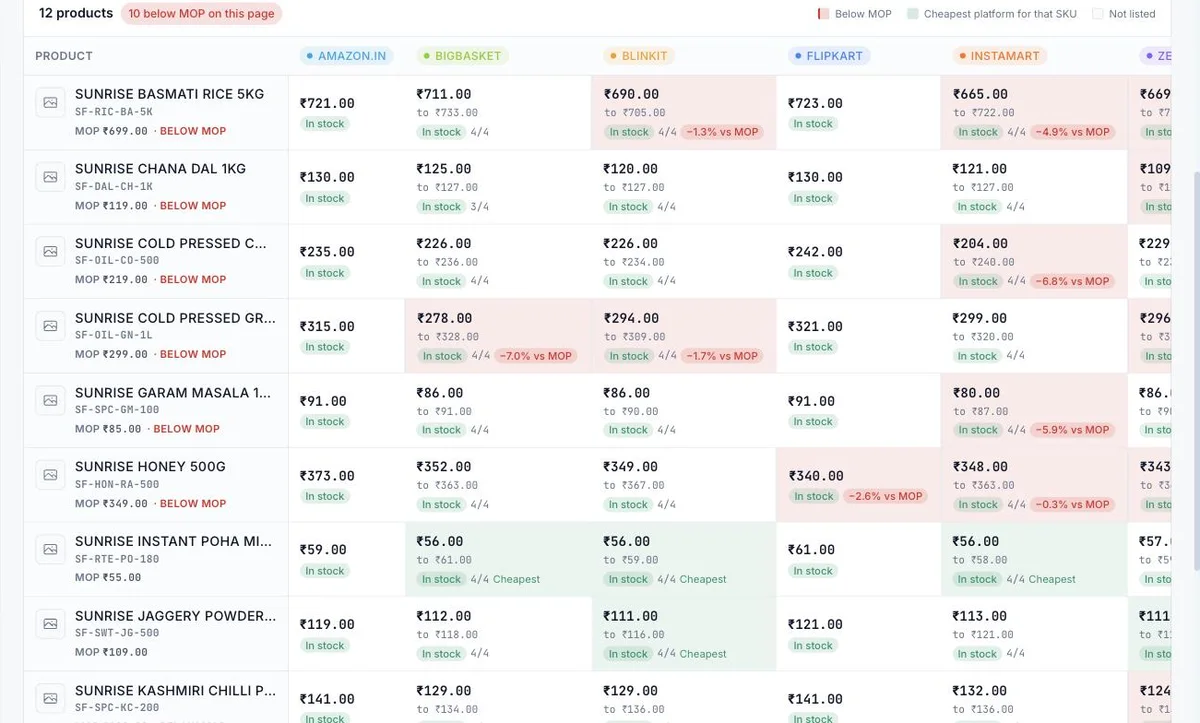Click Instamart Cheapest label for Instant Poha
The width and height of the screenshot is (1200, 723).
click(x=1052, y=579)
